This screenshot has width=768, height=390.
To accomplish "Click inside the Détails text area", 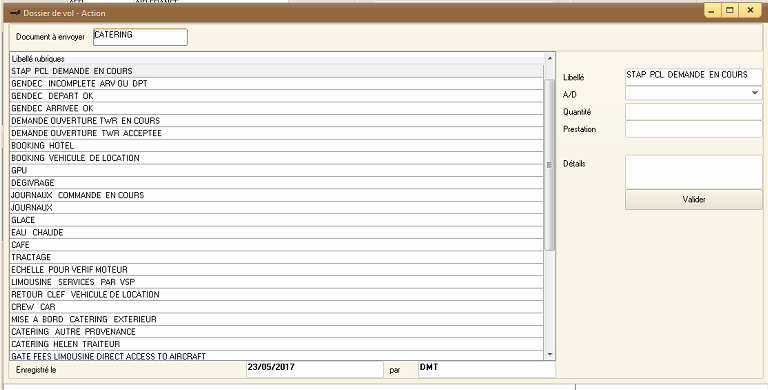I will pyautogui.click(x=694, y=172).
